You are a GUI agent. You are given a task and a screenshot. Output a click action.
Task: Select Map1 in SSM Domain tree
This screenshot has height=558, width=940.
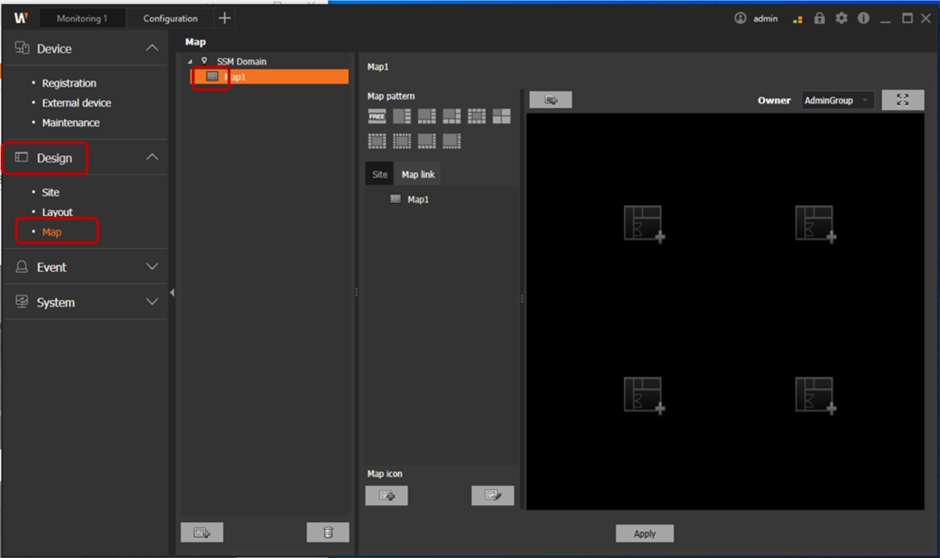236,77
